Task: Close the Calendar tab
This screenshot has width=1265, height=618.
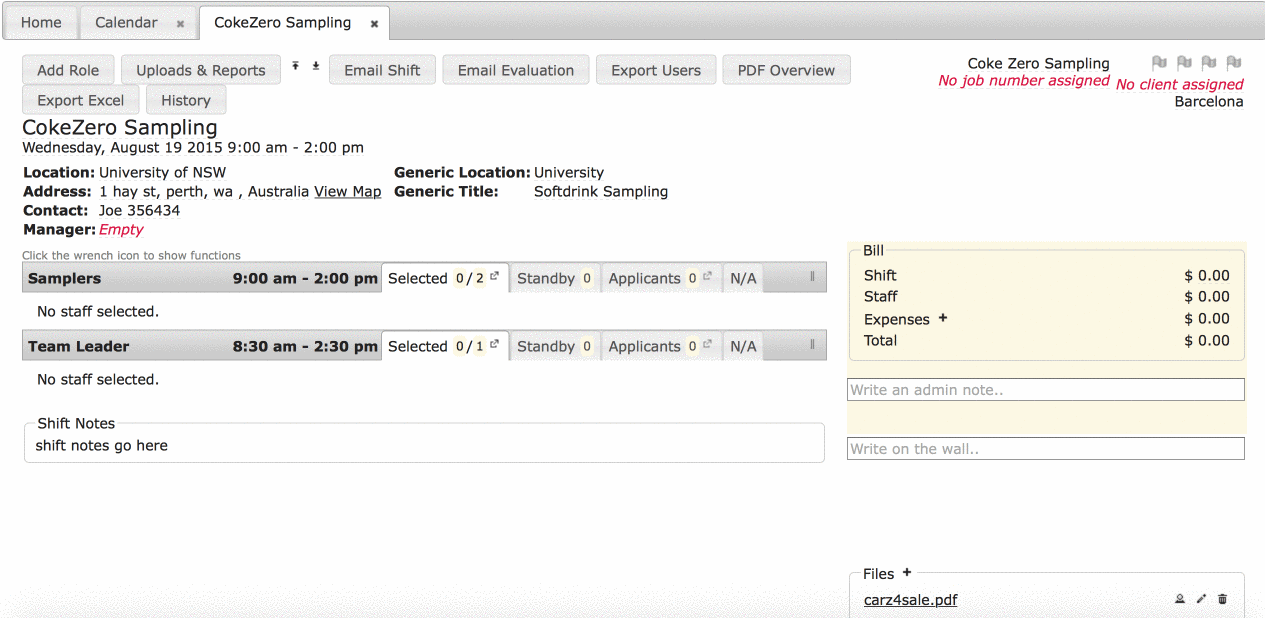Action: click(180, 23)
